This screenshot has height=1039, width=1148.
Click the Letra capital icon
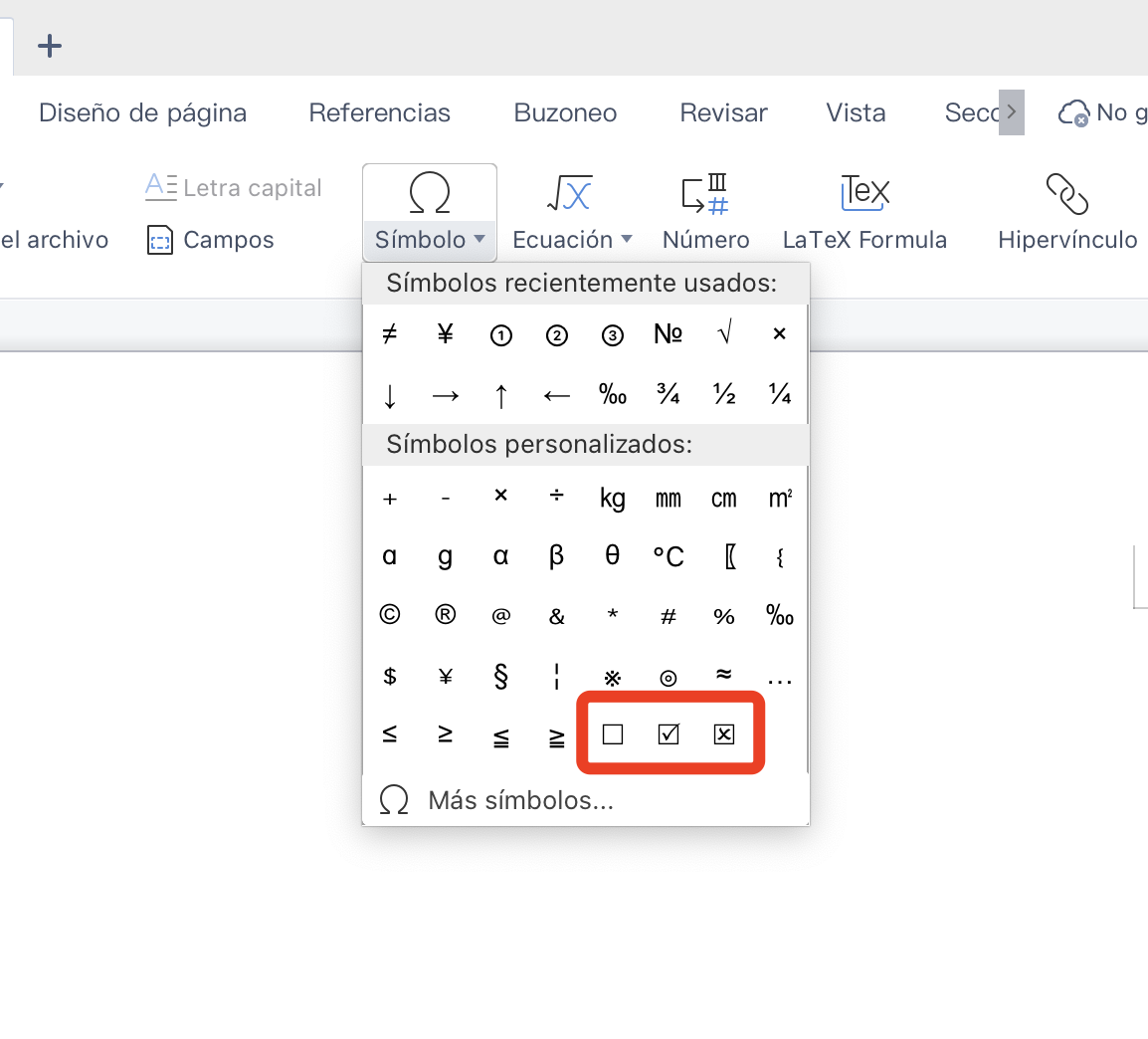coord(160,187)
